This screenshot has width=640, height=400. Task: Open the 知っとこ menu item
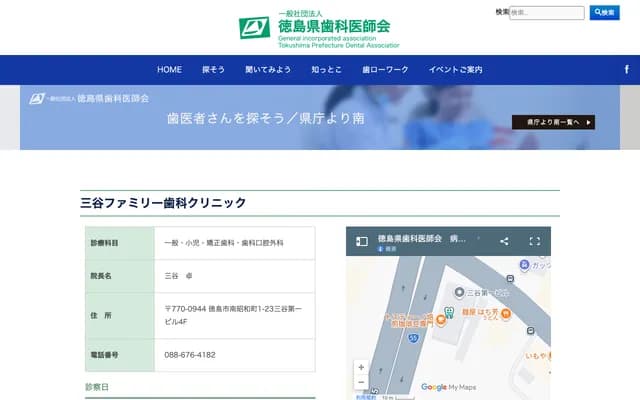pos(326,70)
